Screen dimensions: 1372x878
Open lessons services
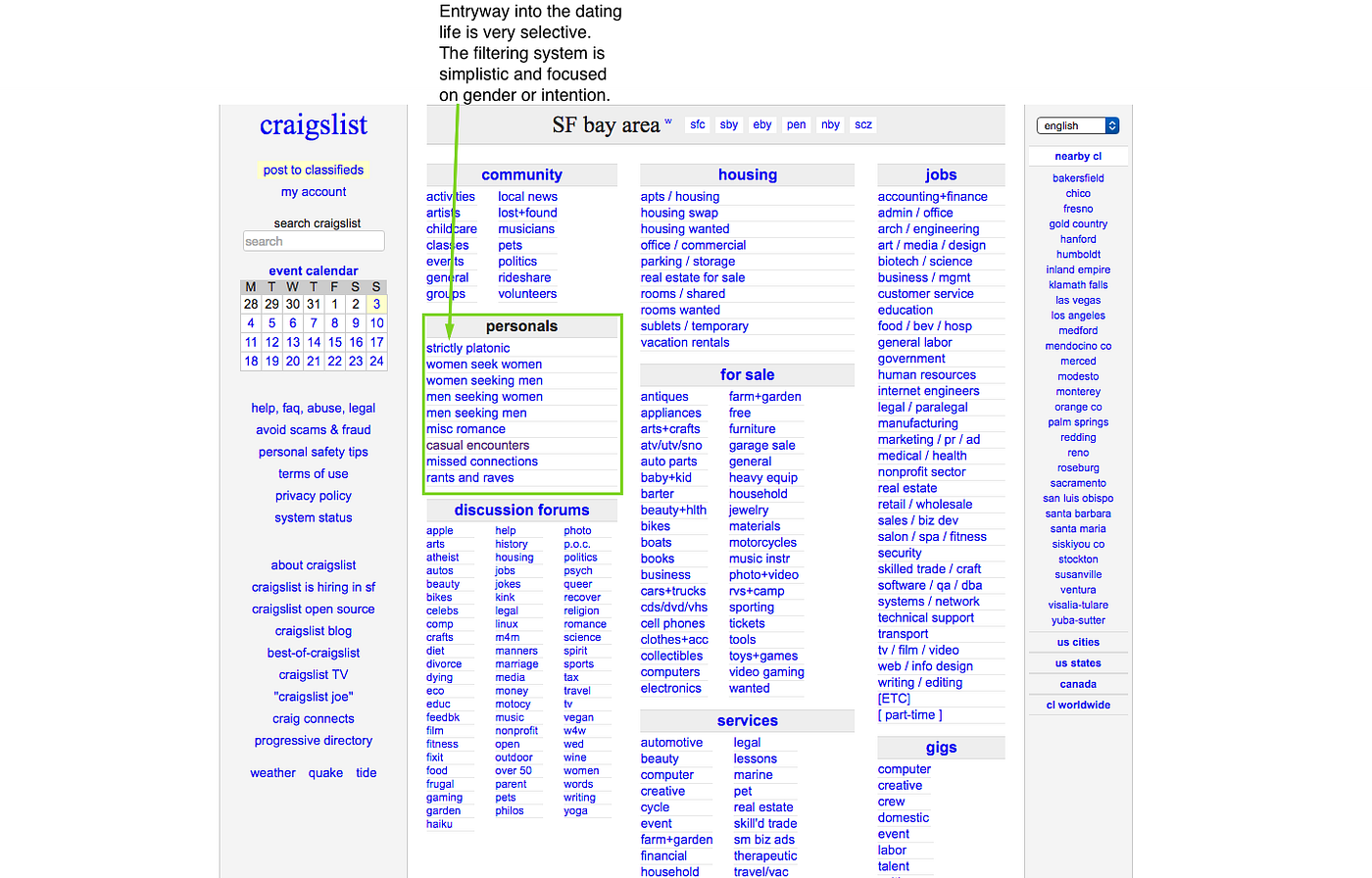(756, 759)
